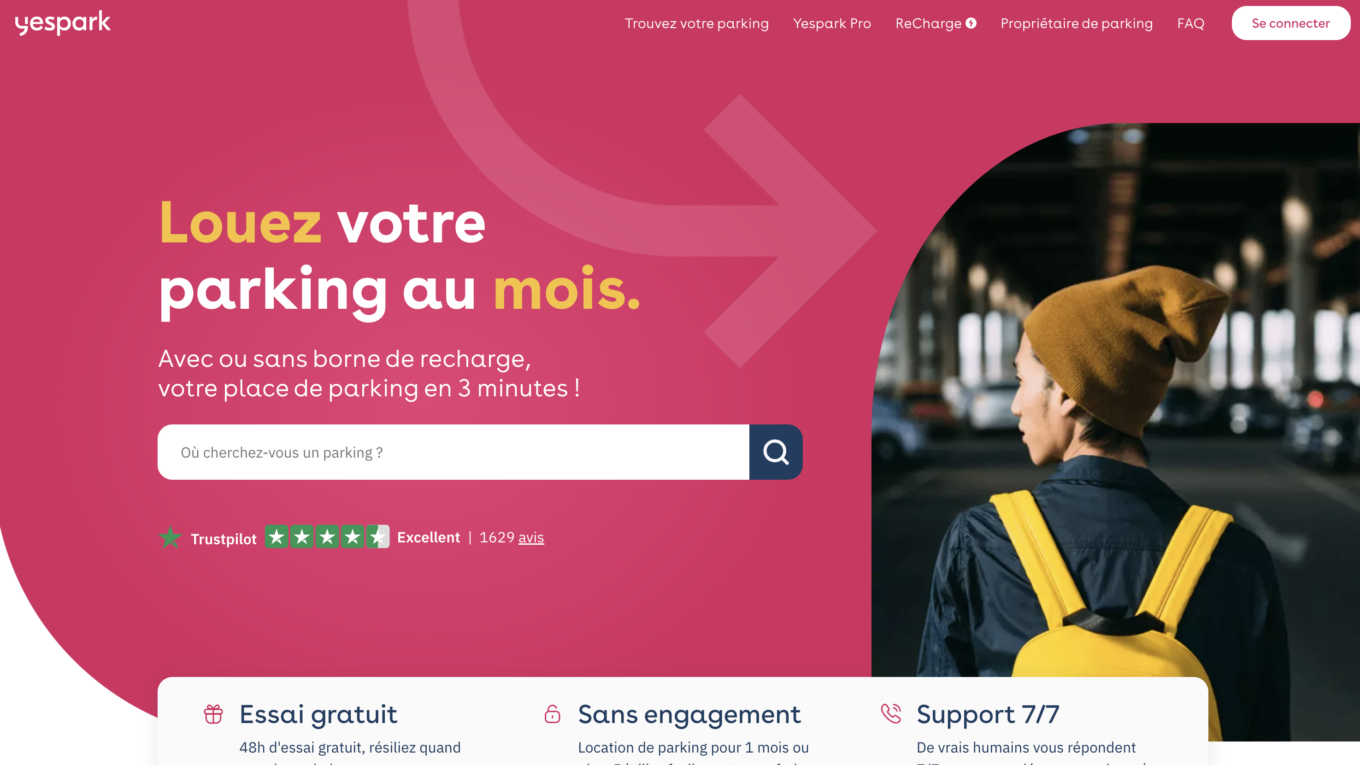The image size is (1360, 765).
Task: Click the padlock icon beside Sans engagement
Action: (552, 714)
